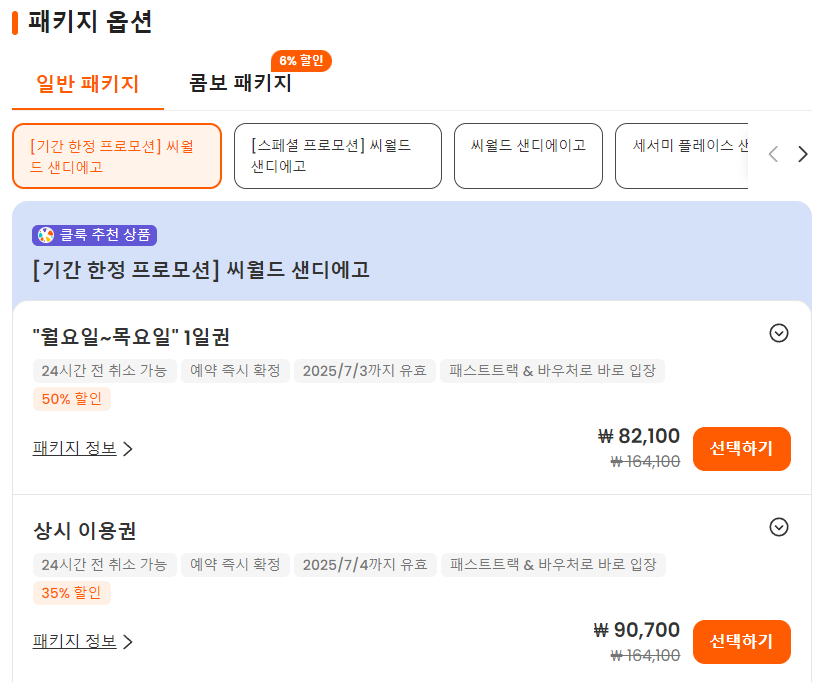Choose the plain 씨월드 샌디에이고 package chip
This screenshot has height=682, width=823.
coord(528,156)
